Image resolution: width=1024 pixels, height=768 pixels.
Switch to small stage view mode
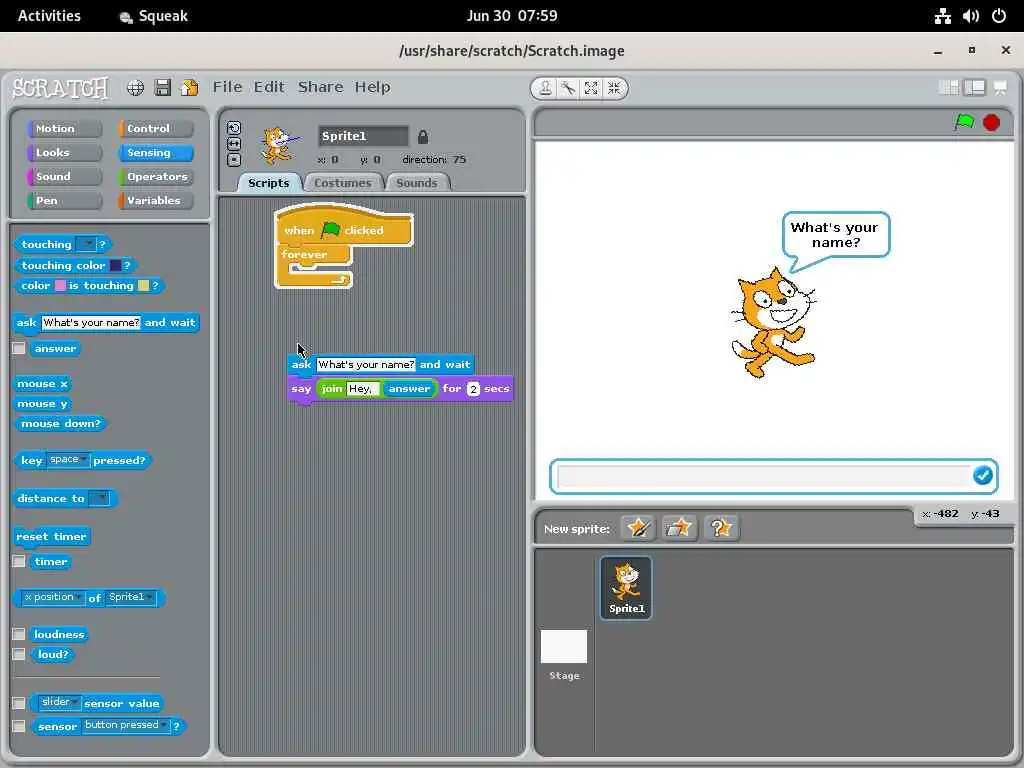pos(948,88)
